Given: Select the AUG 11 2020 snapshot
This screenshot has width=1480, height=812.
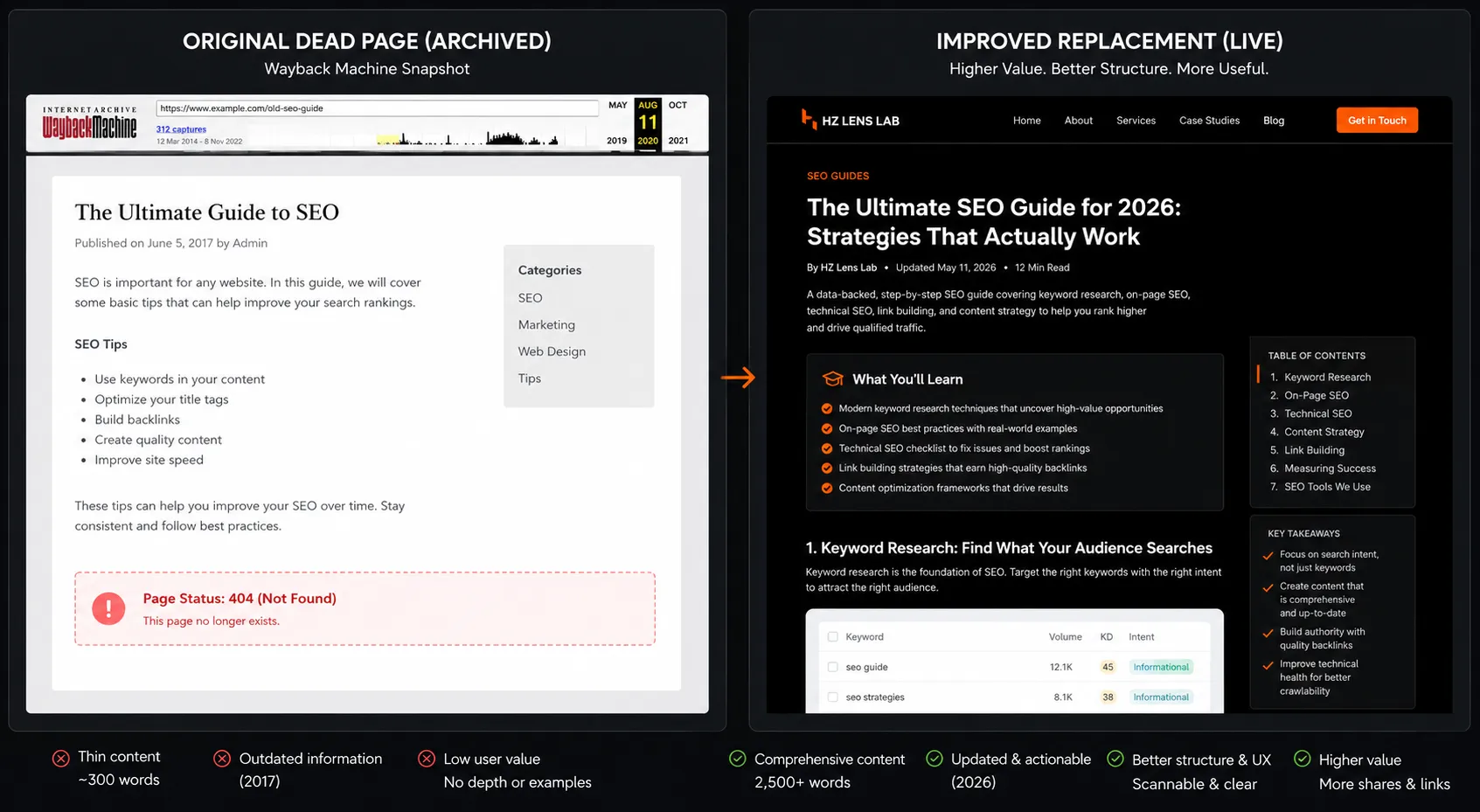Looking at the screenshot, I should click(x=648, y=122).
